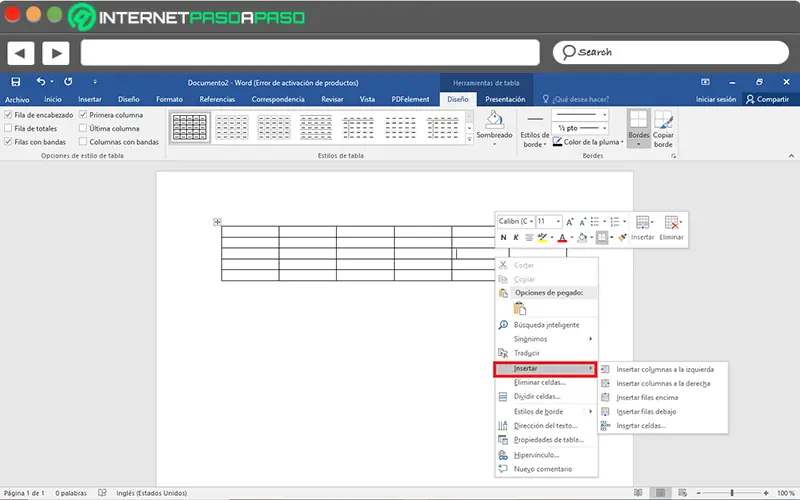Open the Referencias ribbon tab

(x=217, y=99)
